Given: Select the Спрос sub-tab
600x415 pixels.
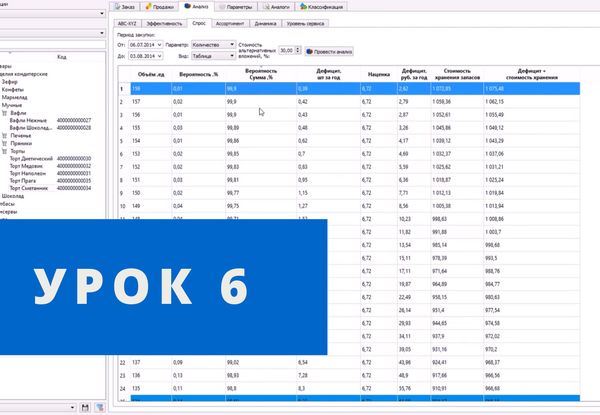Looking at the screenshot, I should click(199, 23).
